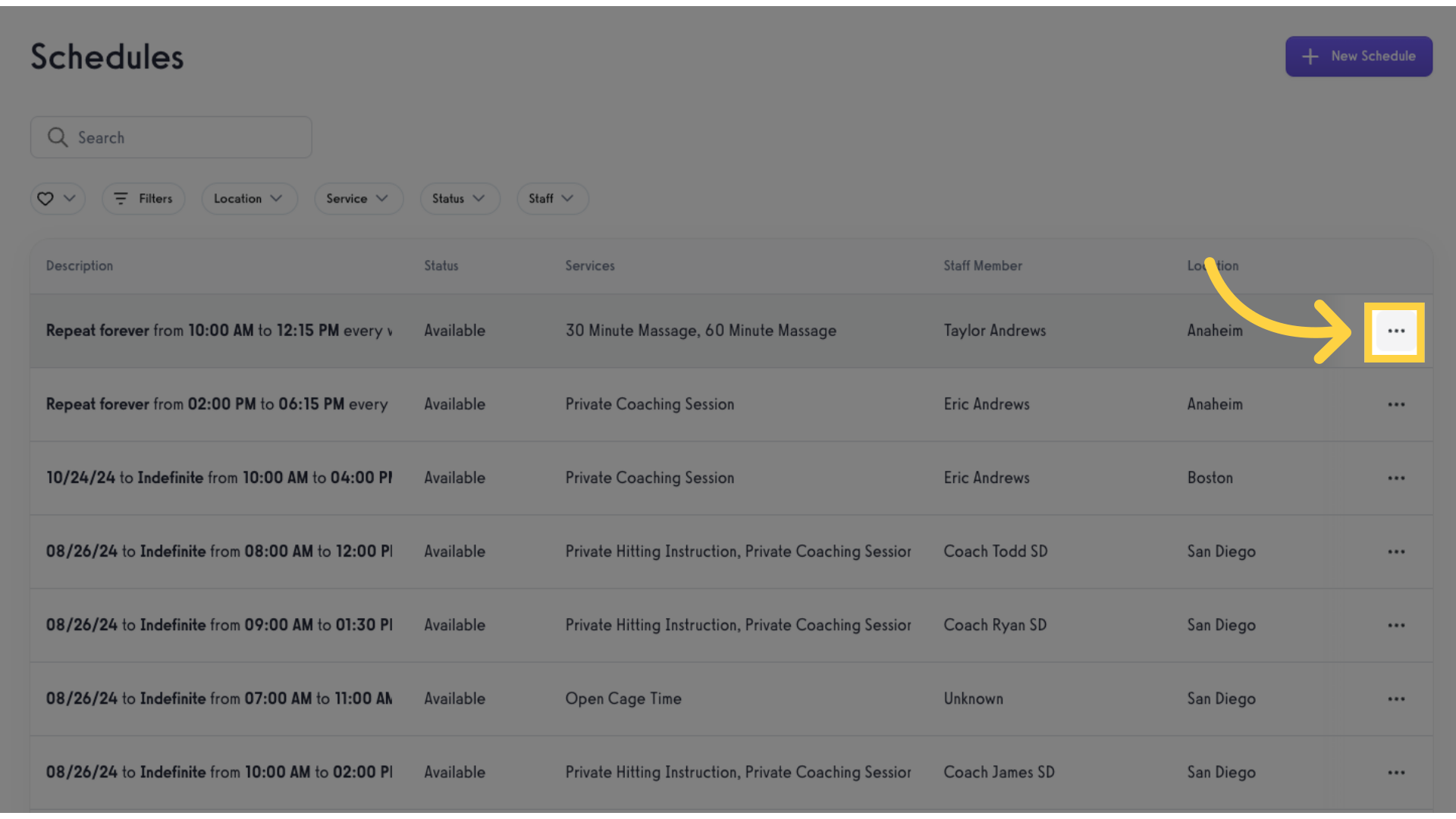1456x819 pixels.
Task: Expand the Location filter dropdown
Action: click(249, 199)
